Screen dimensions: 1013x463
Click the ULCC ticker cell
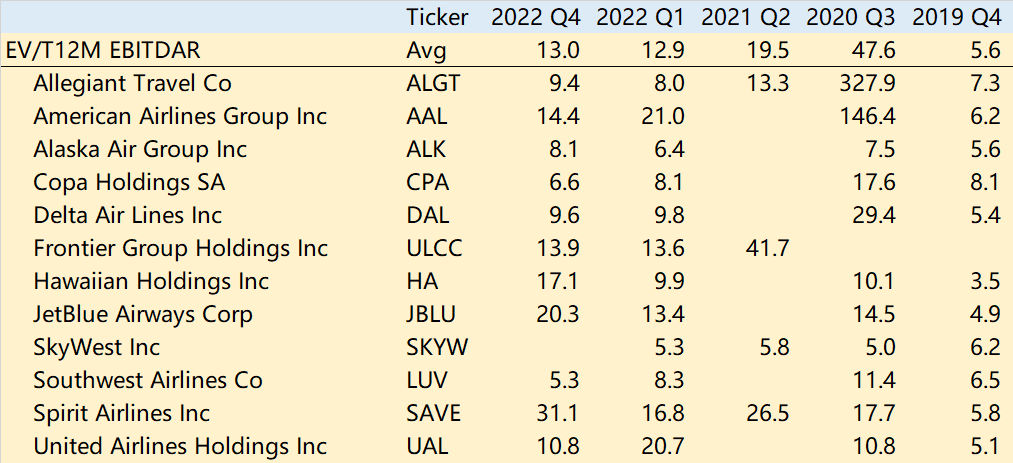435,248
